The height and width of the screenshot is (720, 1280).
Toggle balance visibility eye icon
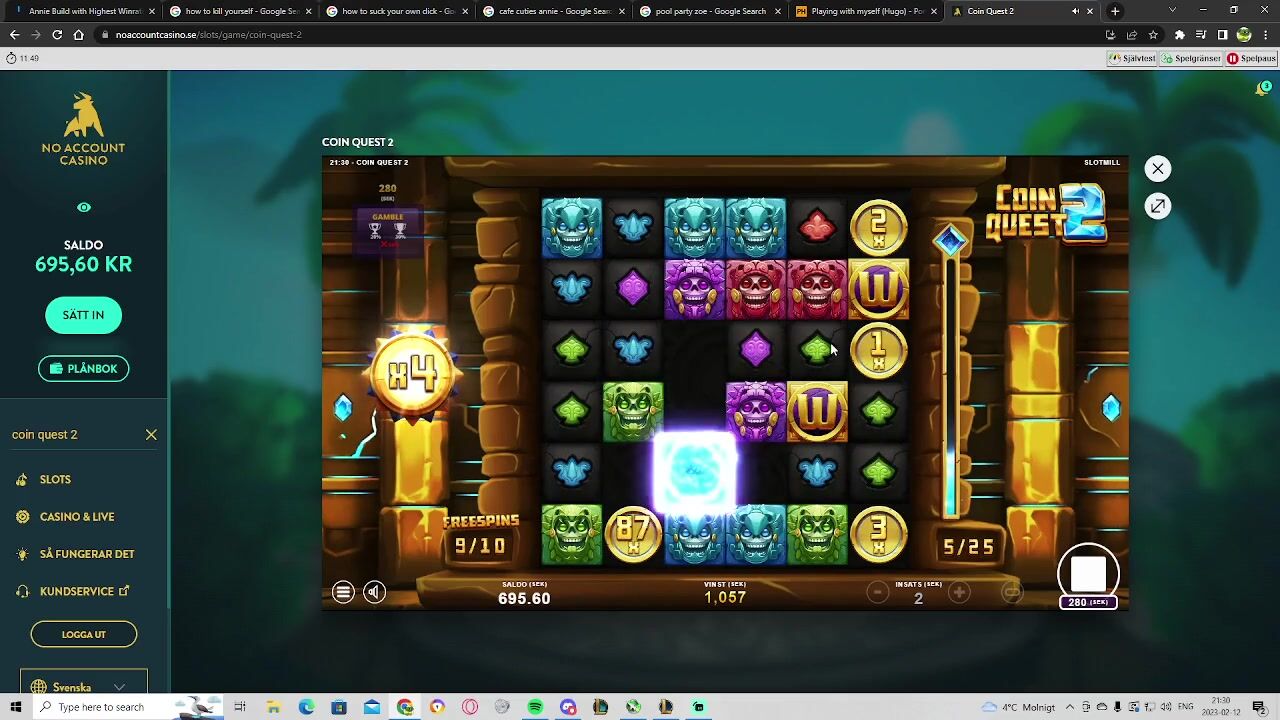84,207
